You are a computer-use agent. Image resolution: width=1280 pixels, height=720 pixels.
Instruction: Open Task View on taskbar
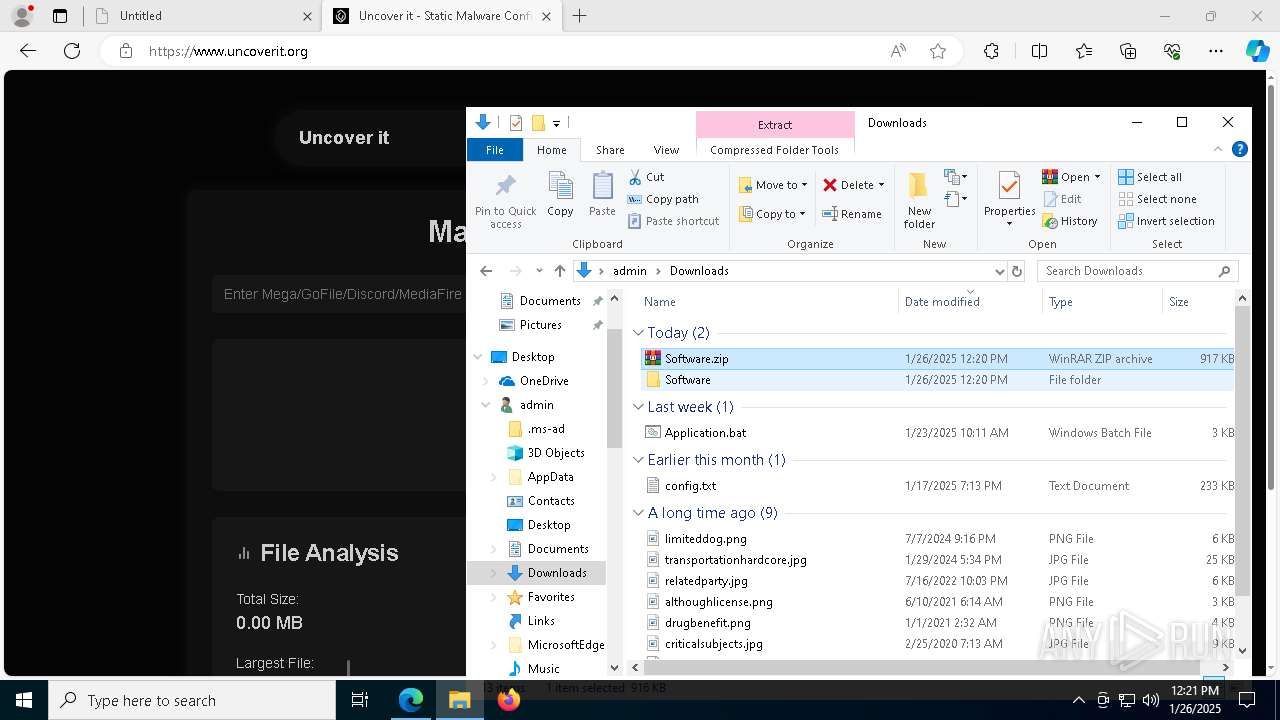click(x=361, y=700)
